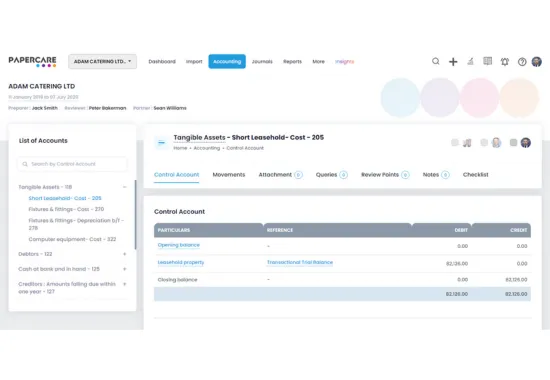The image size is (550, 380).
Task: Click the plus add-new icon
Action: 453,62
